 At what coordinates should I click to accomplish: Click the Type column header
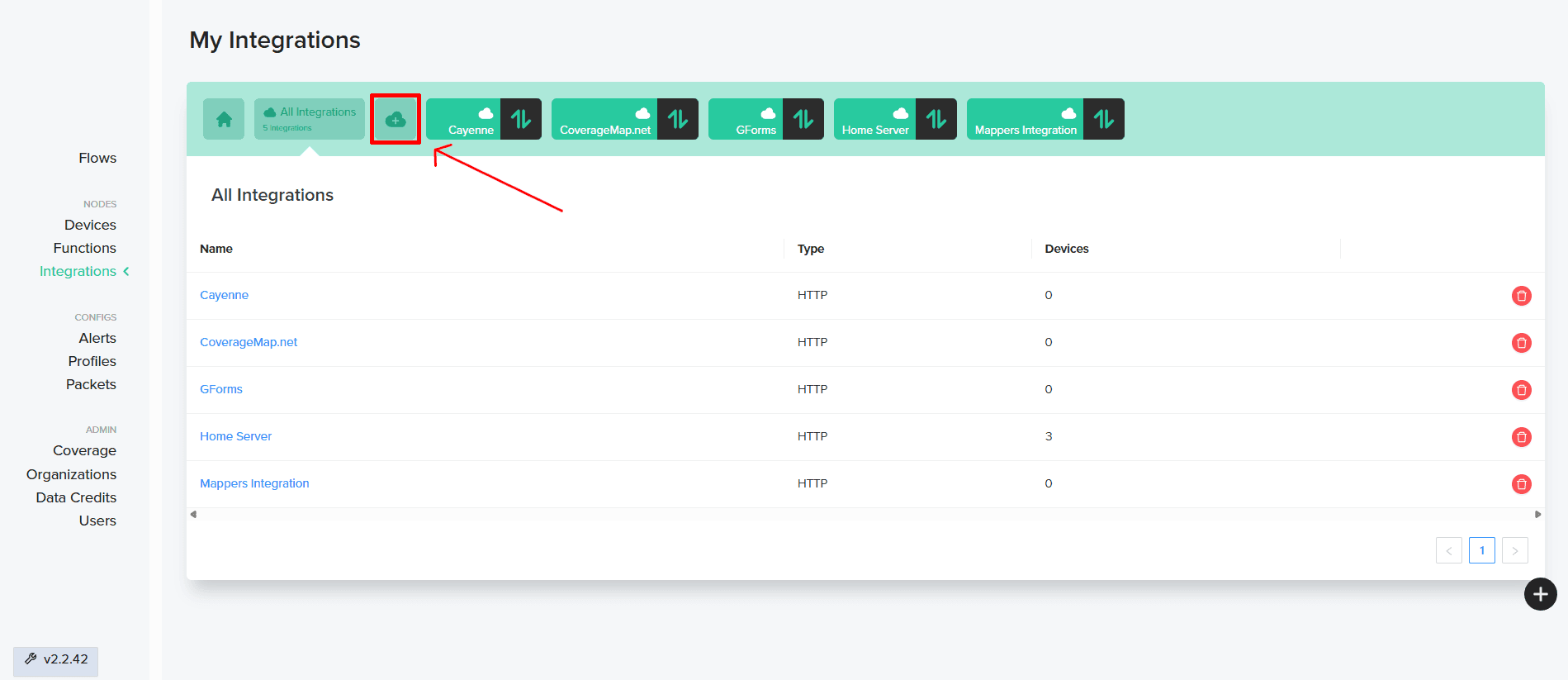811,249
